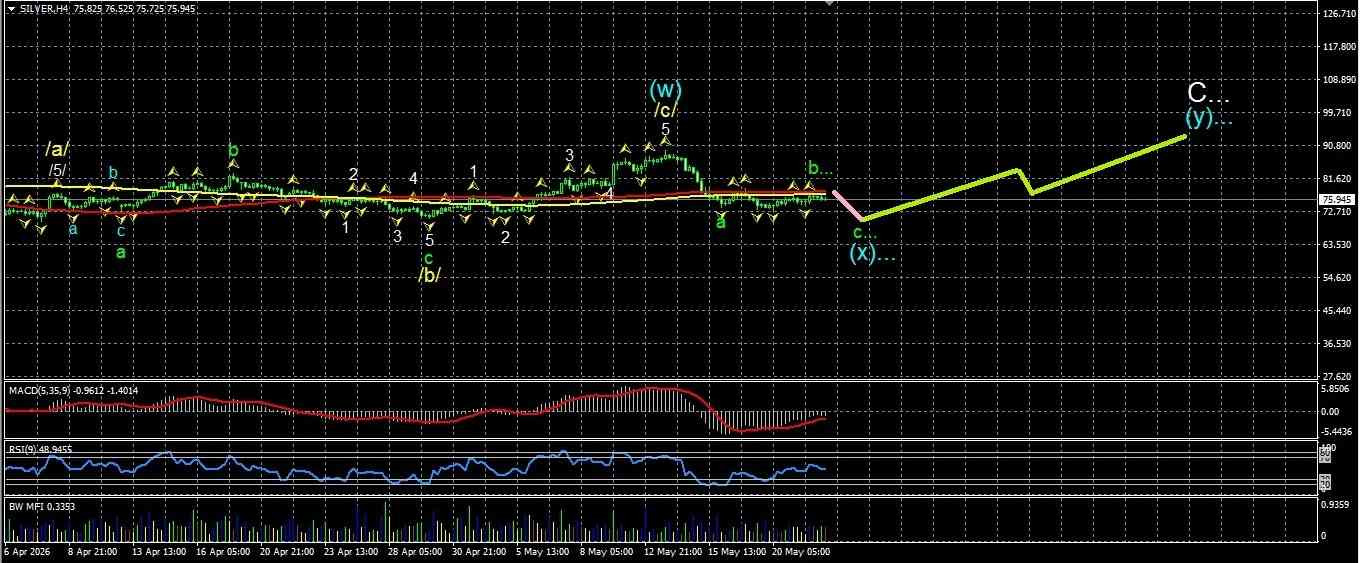Click the 20 Apr 21:00 date label
Screen dimensions: 1360x563
click(287, 551)
